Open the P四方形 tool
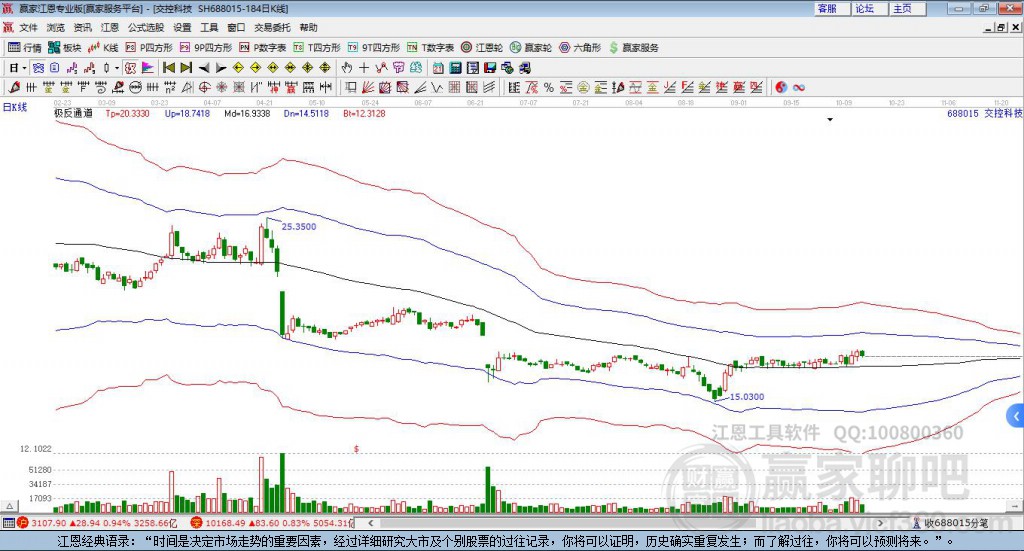This screenshot has width=1024, height=551. (x=149, y=48)
